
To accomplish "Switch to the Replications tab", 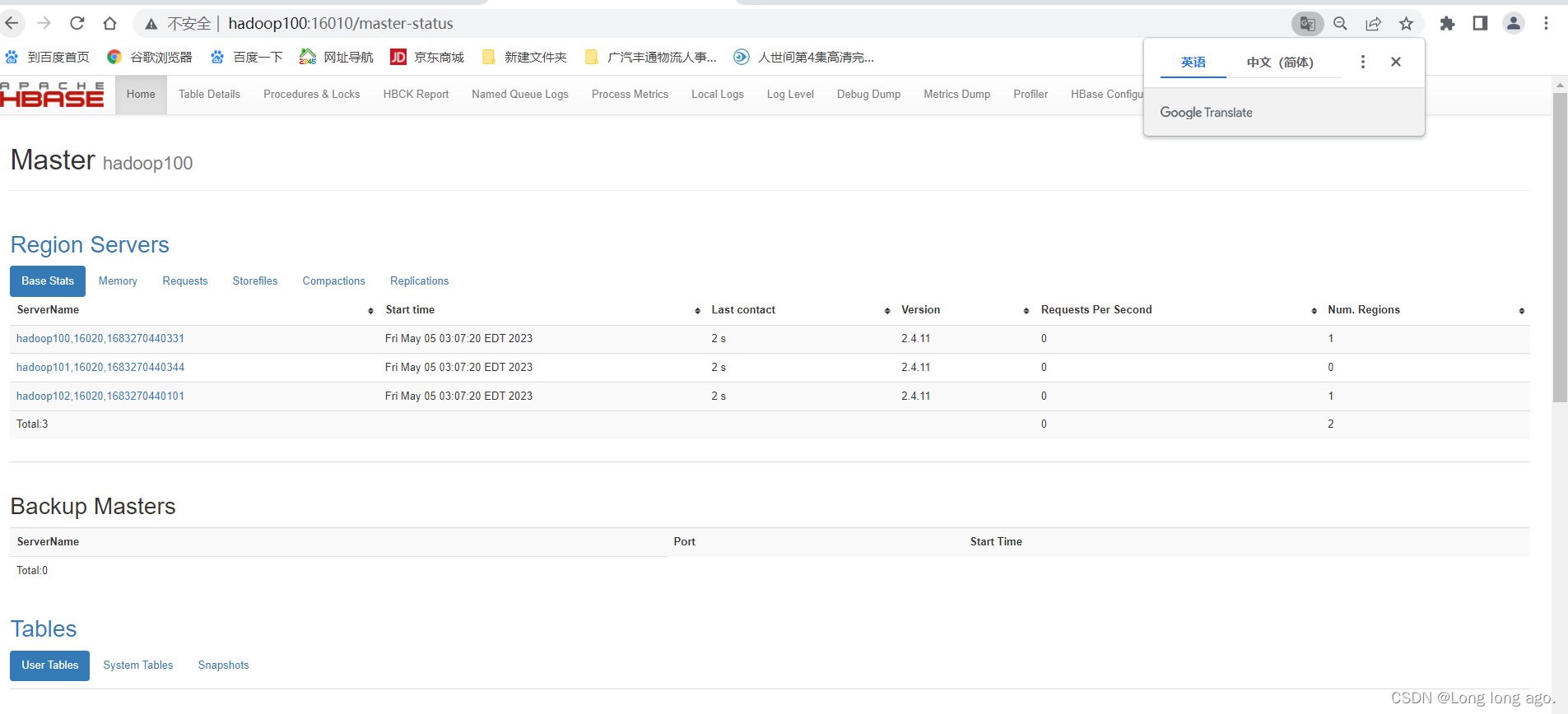I will 419,281.
